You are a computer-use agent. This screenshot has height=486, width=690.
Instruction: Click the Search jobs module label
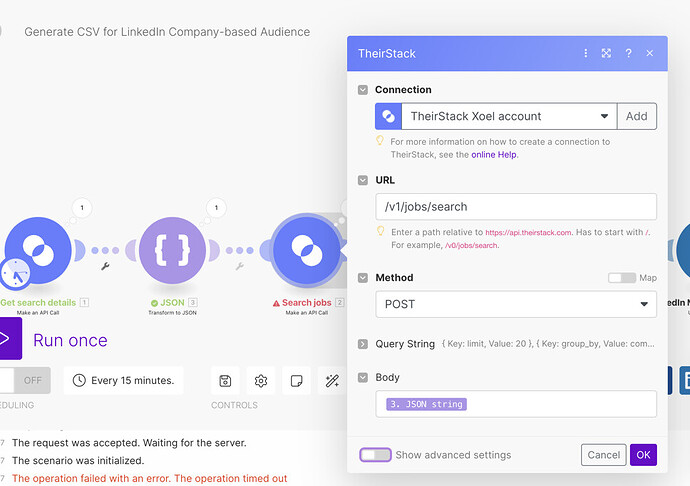tap(307, 303)
